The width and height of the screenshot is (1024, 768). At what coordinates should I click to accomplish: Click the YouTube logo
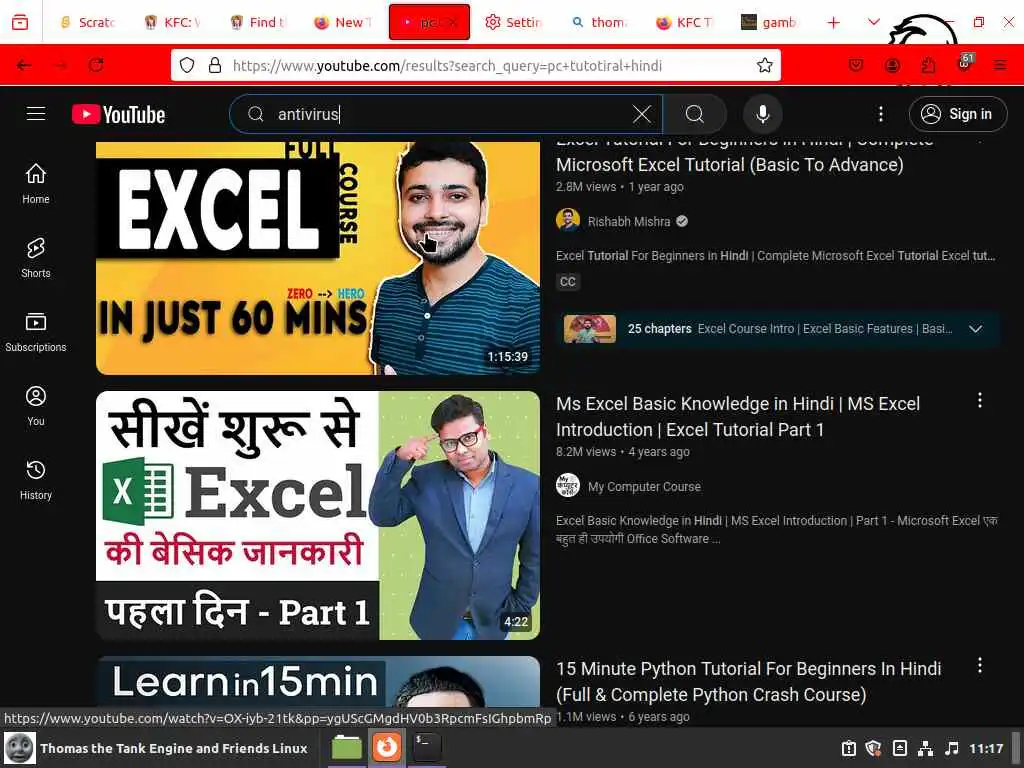(x=118, y=114)
